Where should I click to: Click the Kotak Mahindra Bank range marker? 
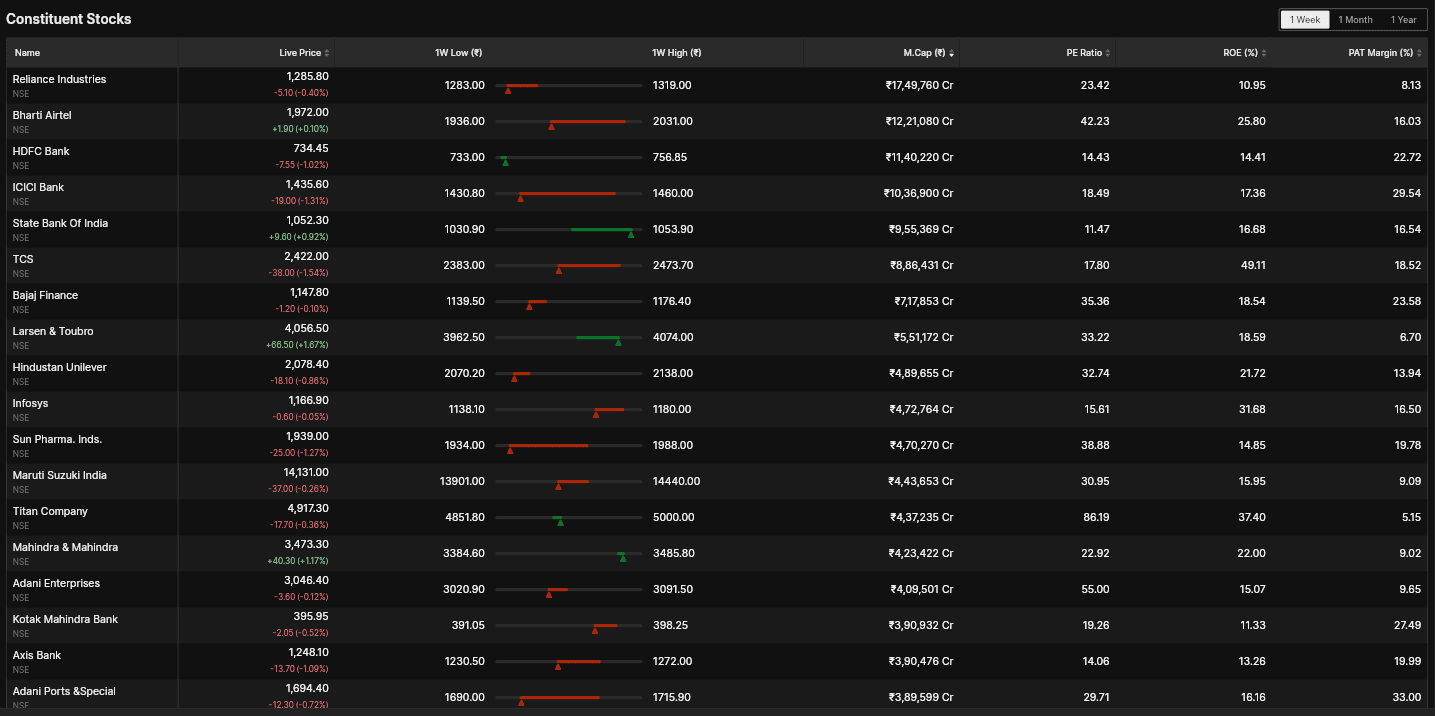pyautogui.click(x=595, y=630)
